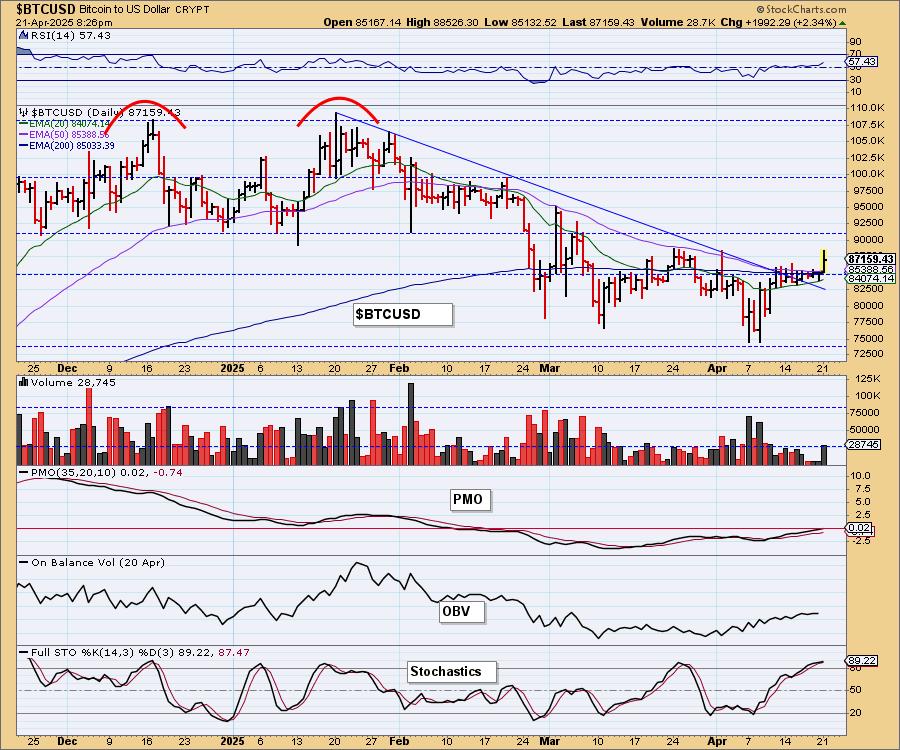Click the 0.02 PMO value tag
Viewport: 900px width, 750px height.
click(x=859, y=528)
